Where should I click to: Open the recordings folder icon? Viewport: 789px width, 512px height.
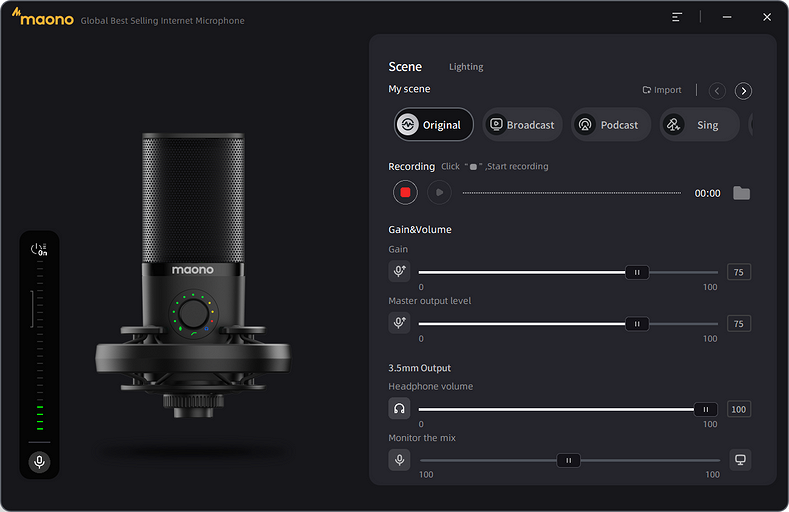pyautogui.click(x=741, y=193)
